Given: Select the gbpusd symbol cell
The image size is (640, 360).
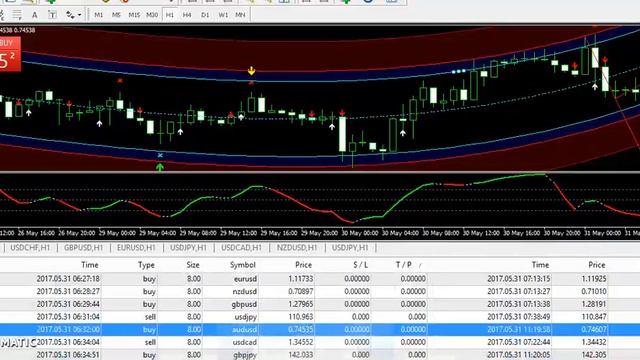Looking at the screenshot, I should tap(244, 304).
